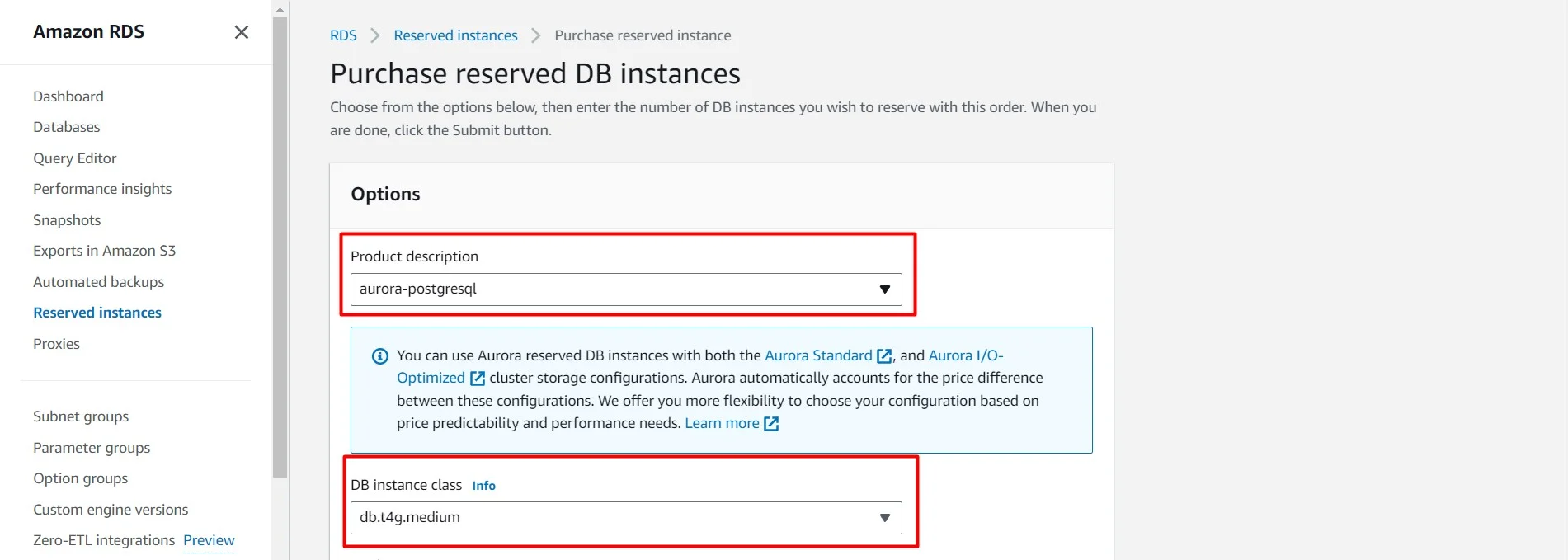Open the Aurora Standard link
This screenshot has width=1568, height=560.
coord(818,355)
